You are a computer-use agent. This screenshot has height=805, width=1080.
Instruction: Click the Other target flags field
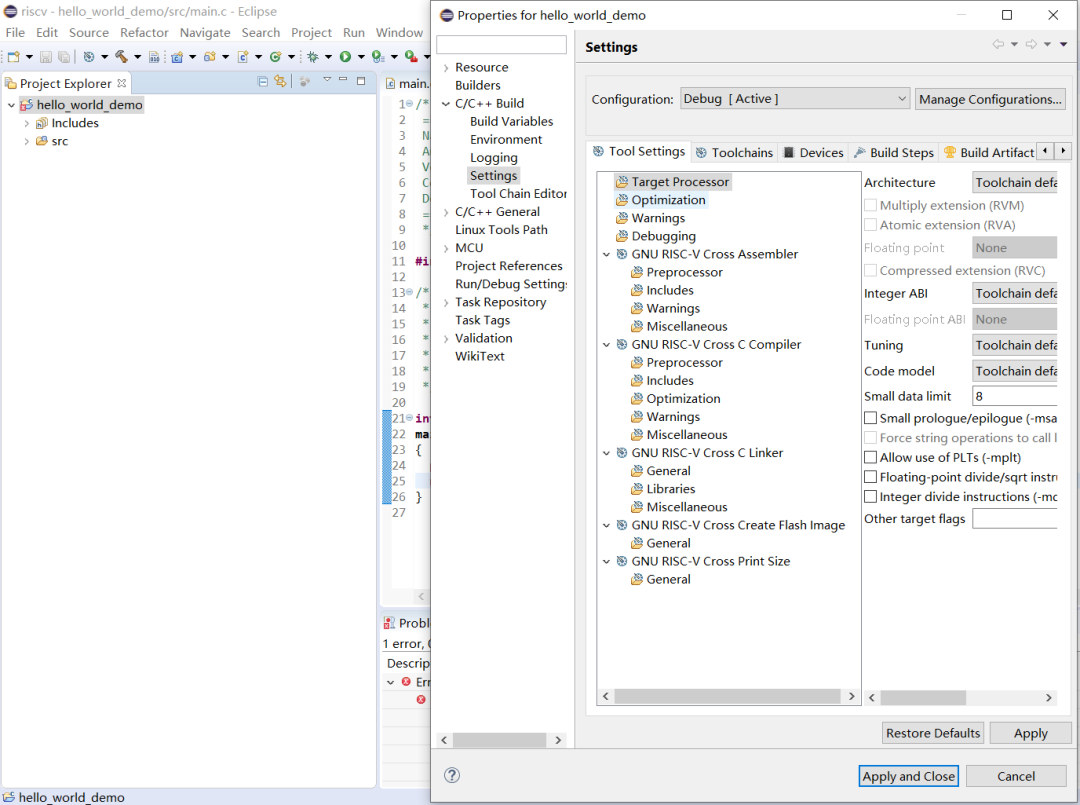point(1015,519)
